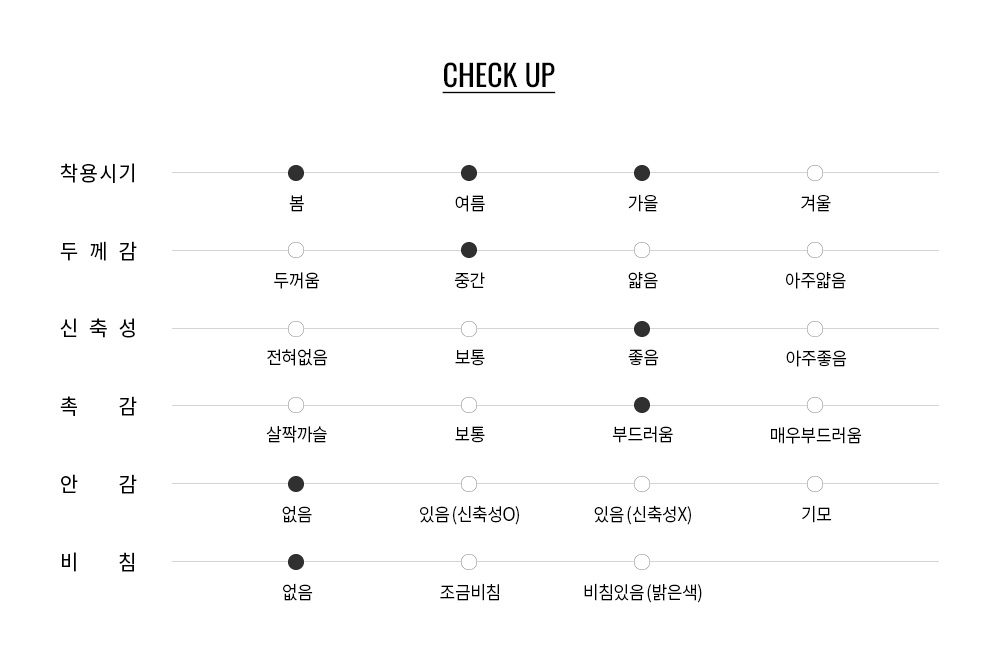Click the 착용시기 row label
1000x661 pixels.
(98, 173)
